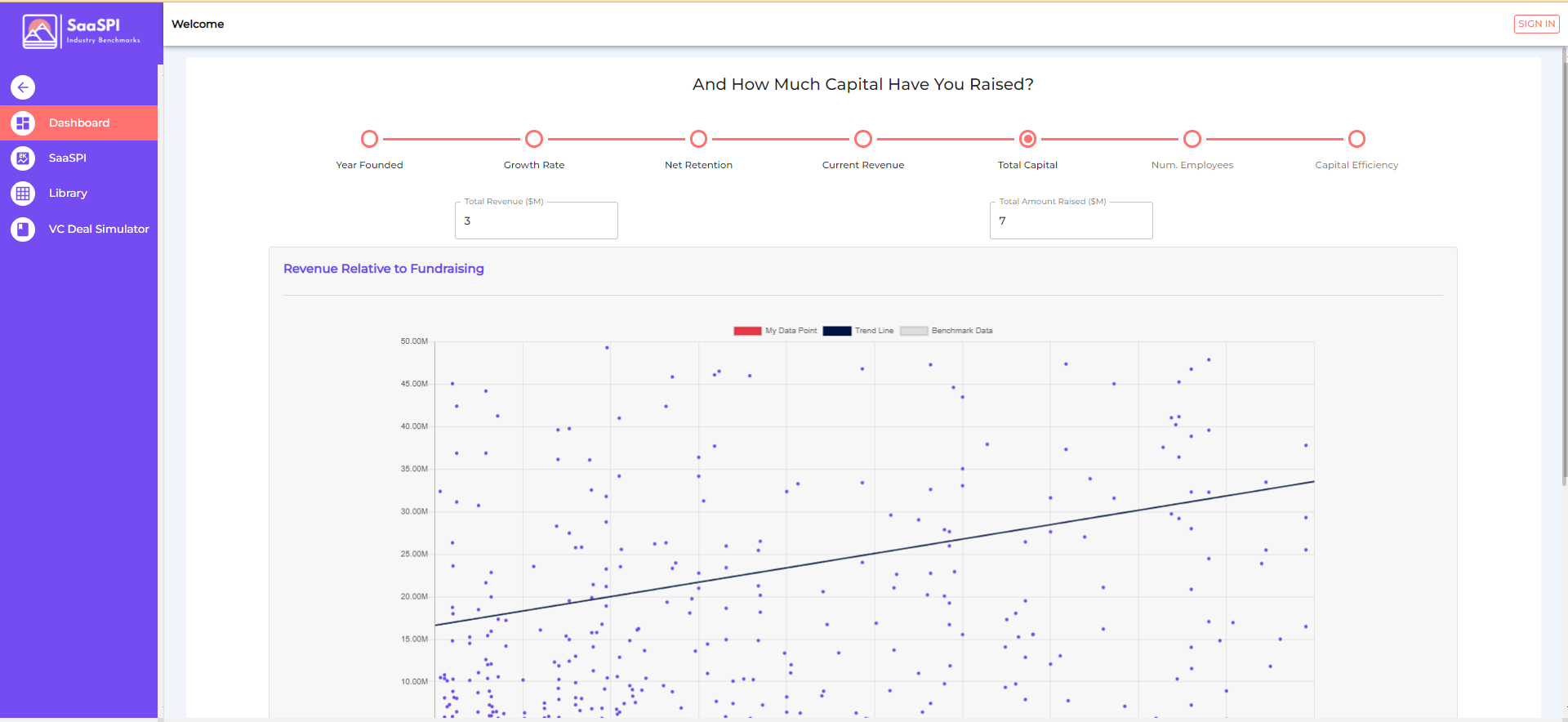This screenshot has height=722, width=1568.
Task: Select the Net Retention step circle
Action: pyautogui.click(x=698, y=139)
